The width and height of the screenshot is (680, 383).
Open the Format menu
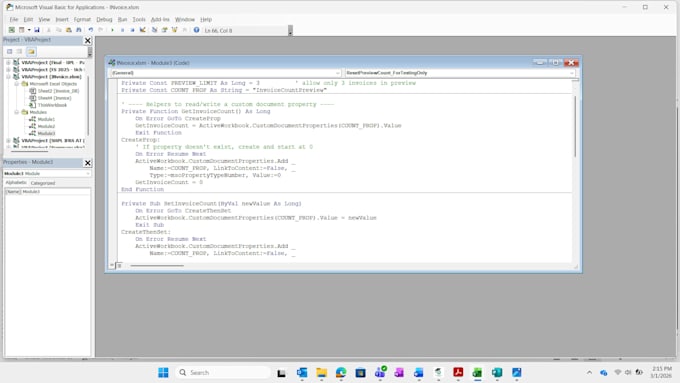(82, 20)
